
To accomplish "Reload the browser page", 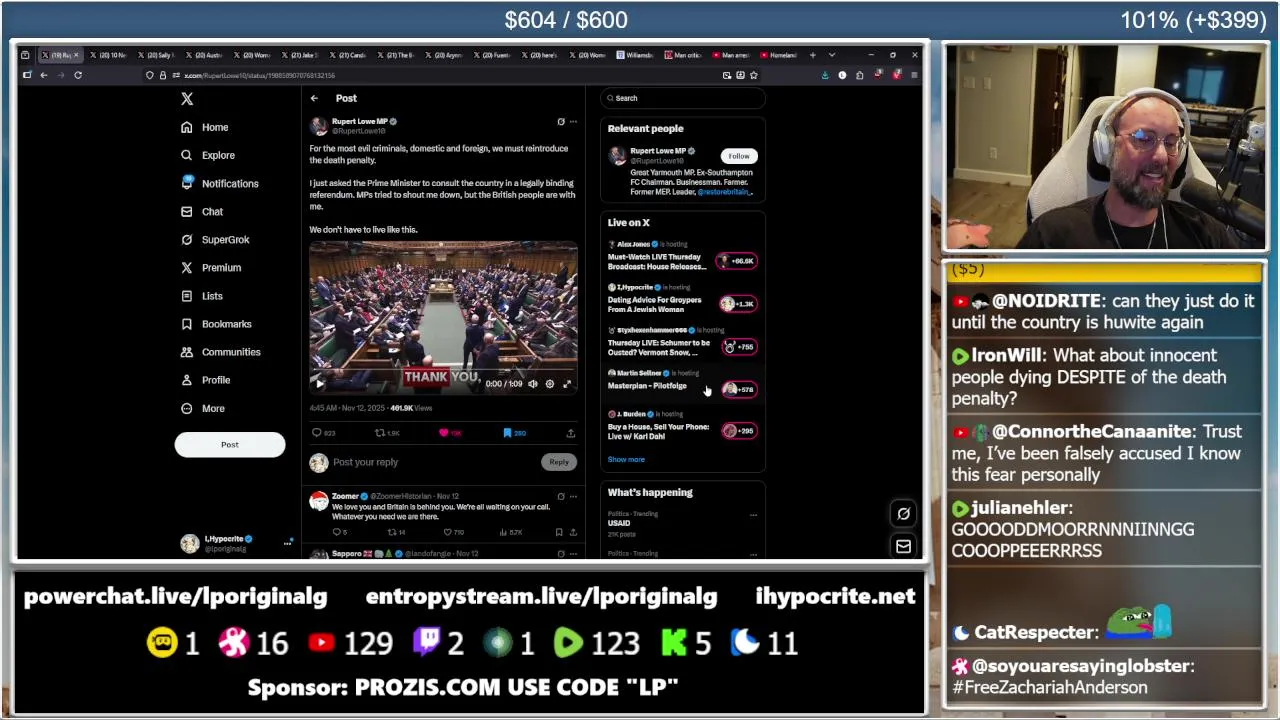I will 77,75.
